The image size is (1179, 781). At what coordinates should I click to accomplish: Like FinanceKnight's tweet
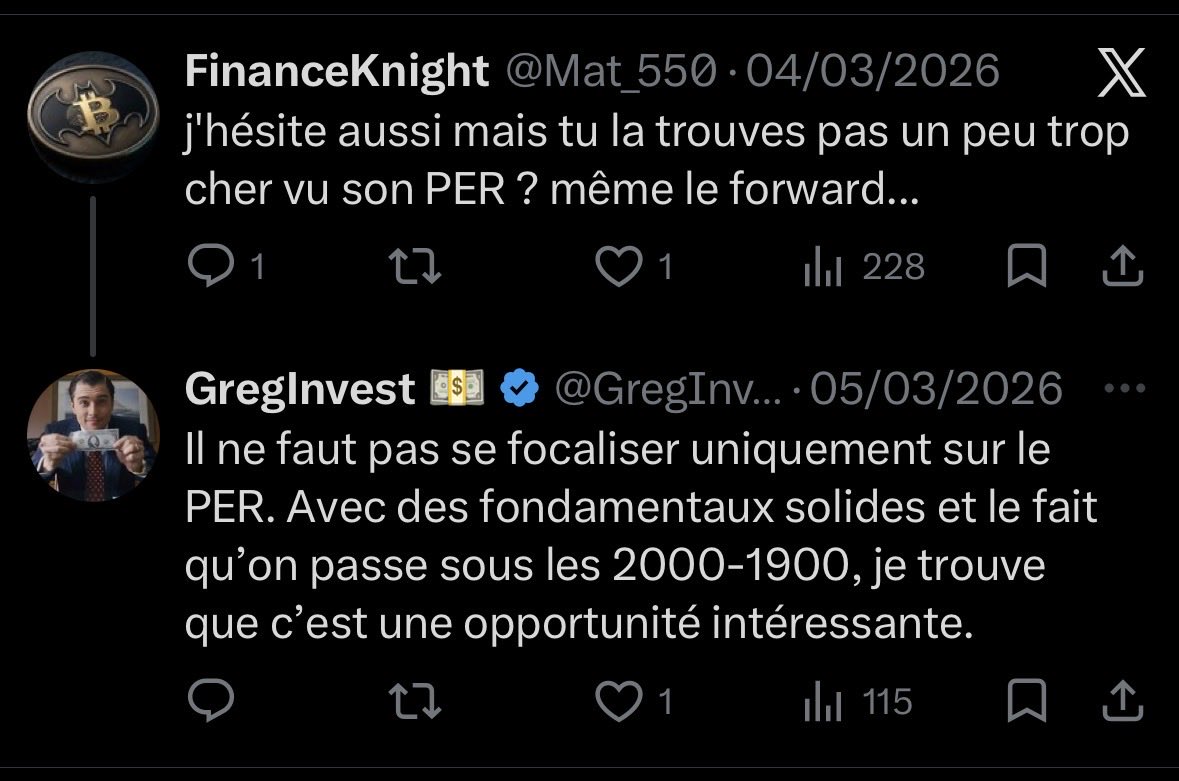point(618,267)
